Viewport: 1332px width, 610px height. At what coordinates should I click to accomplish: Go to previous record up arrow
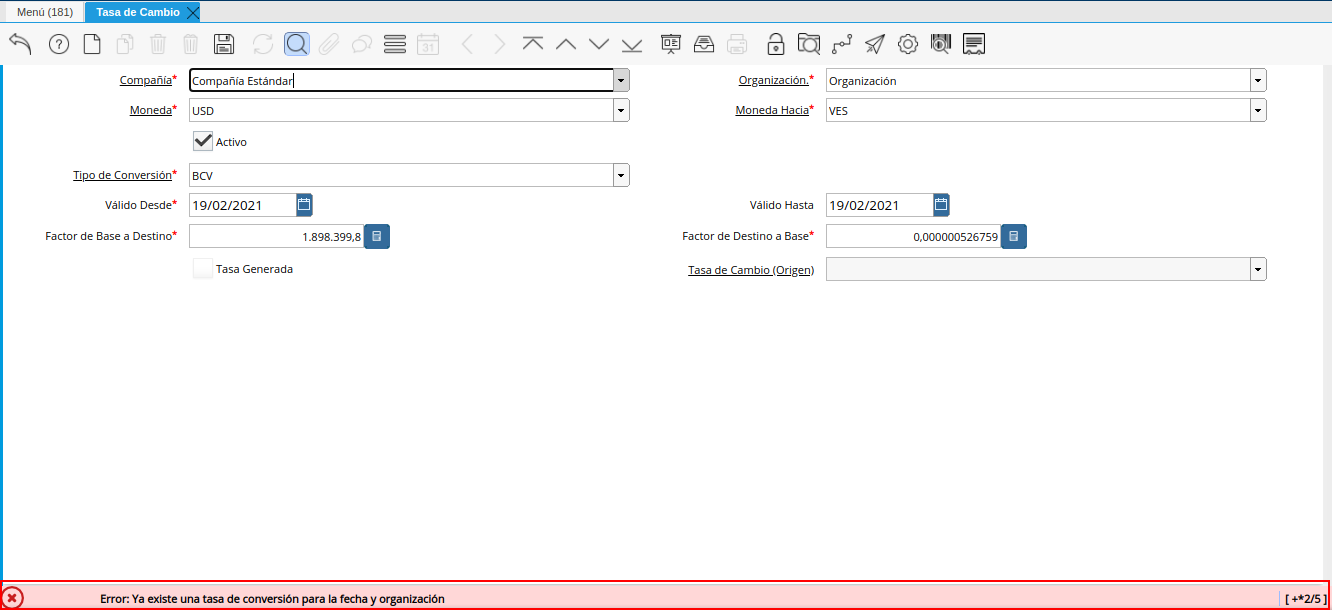566,44
